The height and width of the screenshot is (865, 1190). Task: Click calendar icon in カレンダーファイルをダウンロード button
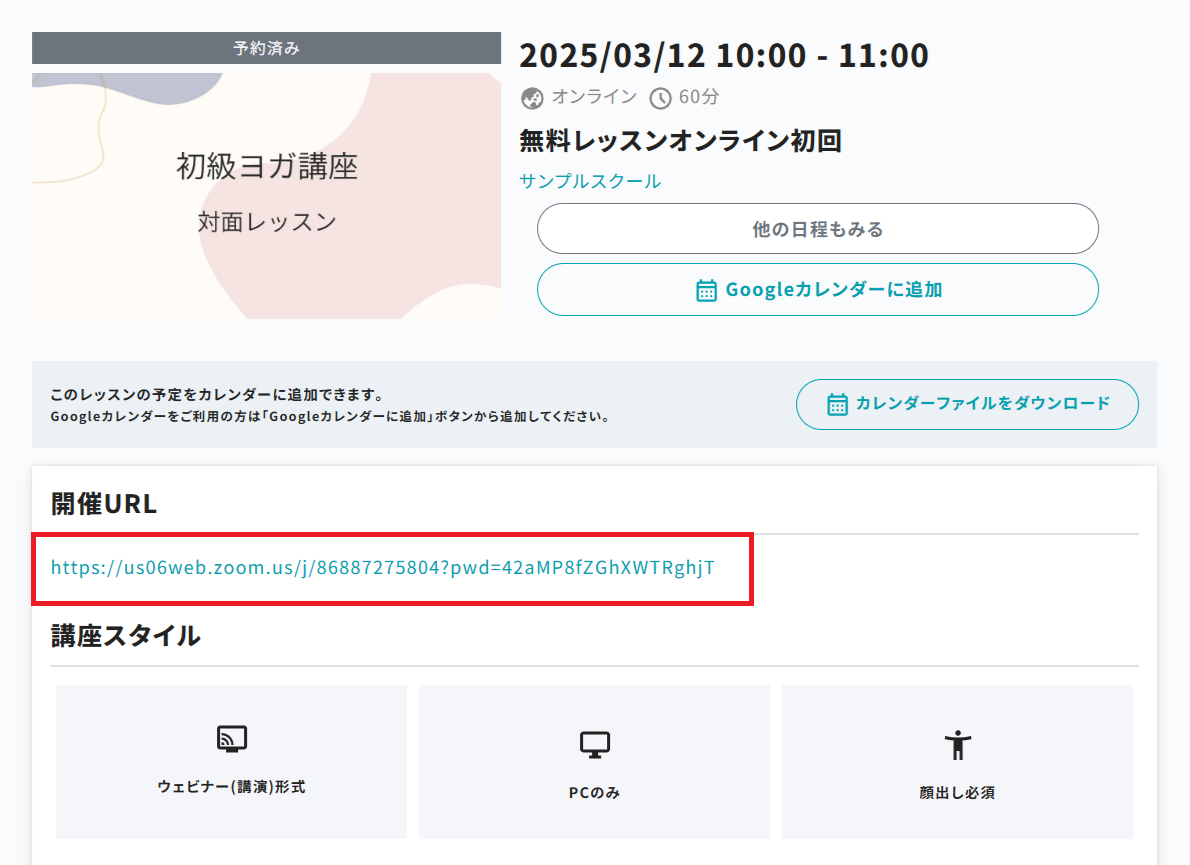838,404
